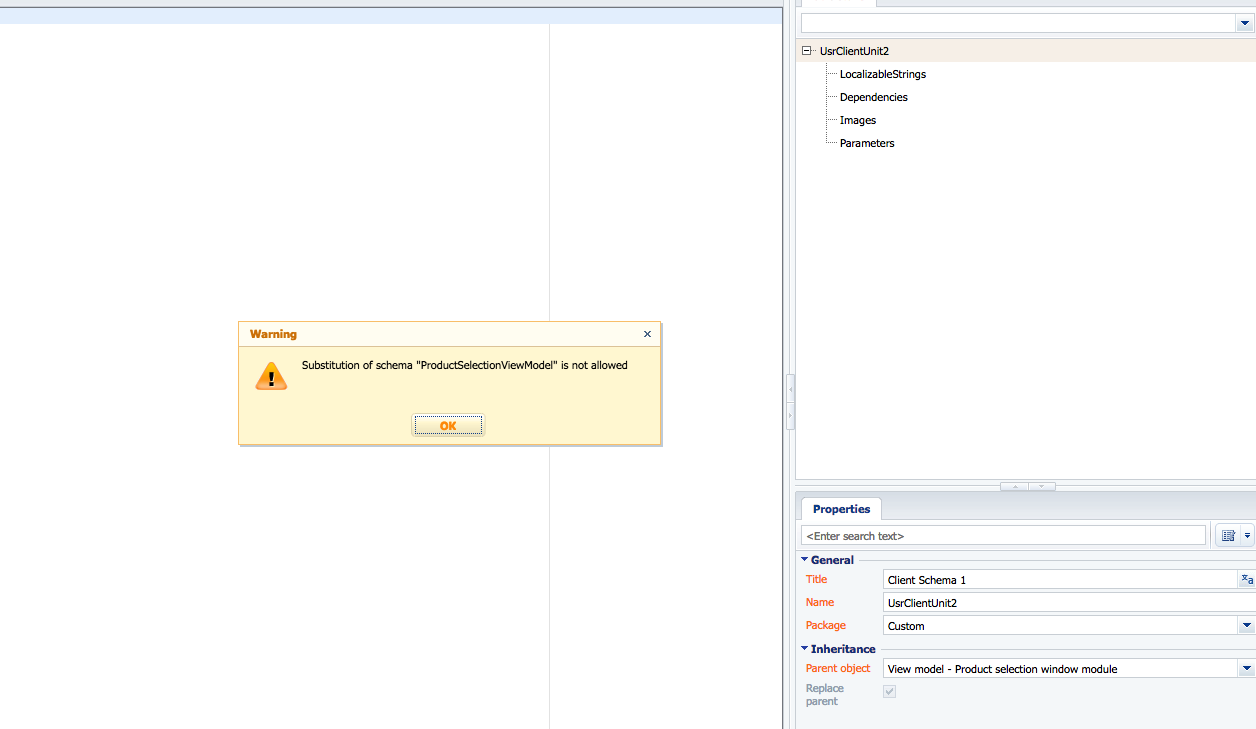The image size is (1256, 729).
Task: Select the Dependencies tree item
Action: pyautogui.click(x=874, y=97)
